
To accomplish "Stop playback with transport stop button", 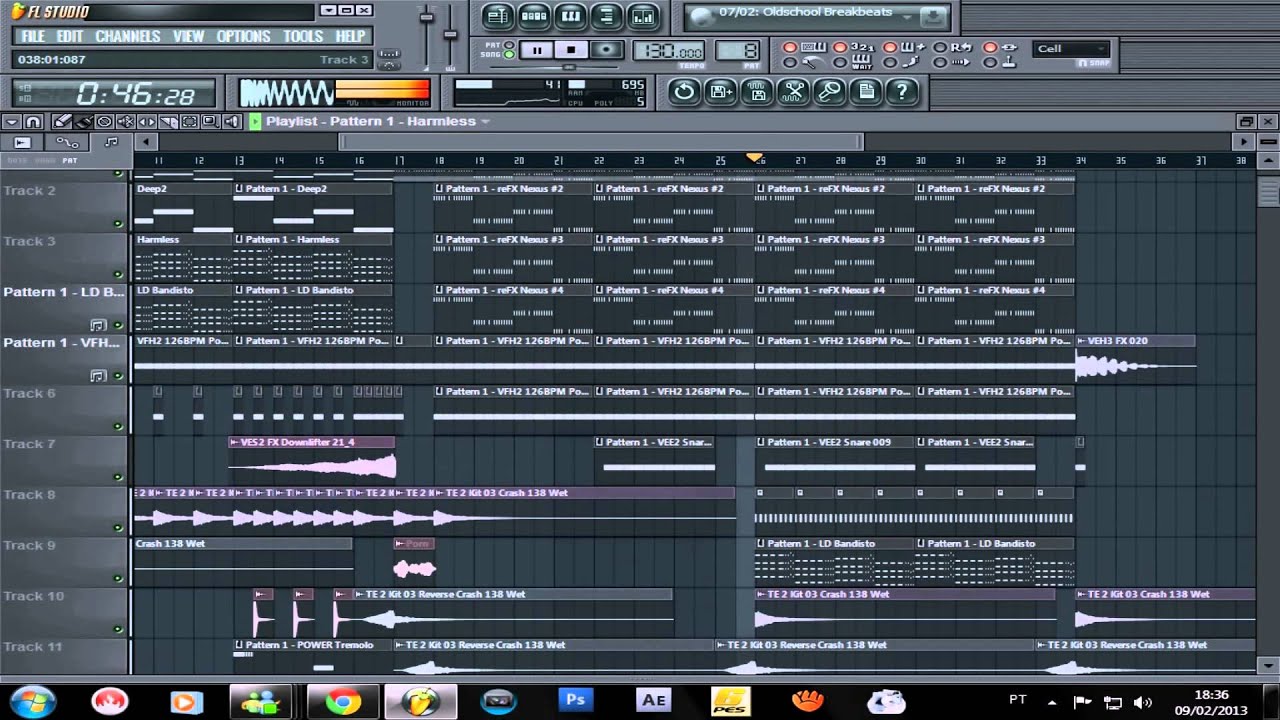I will [x=571, y=50].
